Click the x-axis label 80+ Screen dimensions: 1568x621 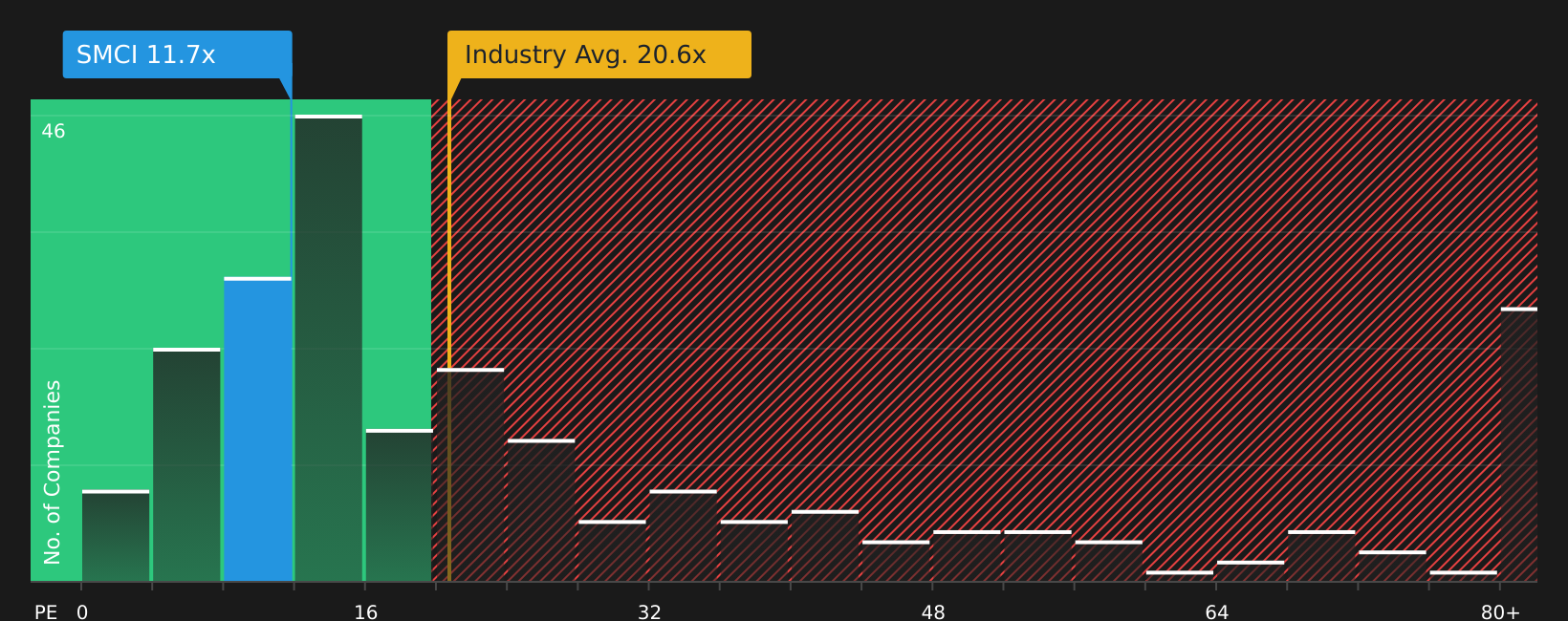pos(1500,611)
